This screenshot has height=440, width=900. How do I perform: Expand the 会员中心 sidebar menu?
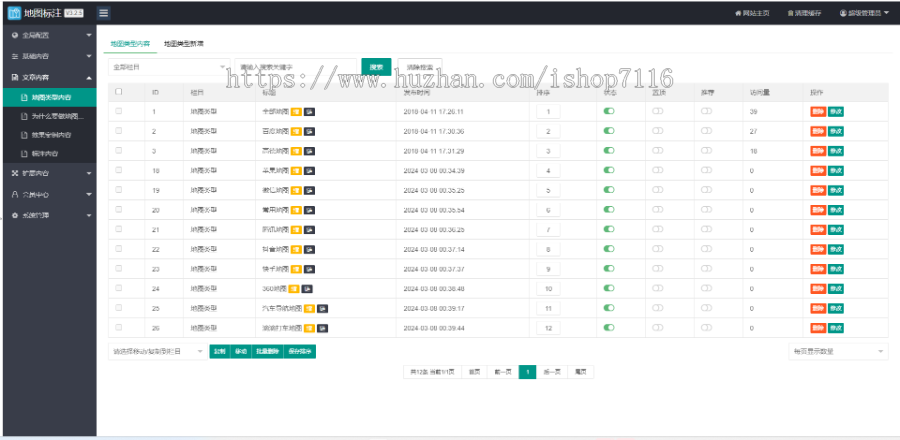(x=48, y=194)
